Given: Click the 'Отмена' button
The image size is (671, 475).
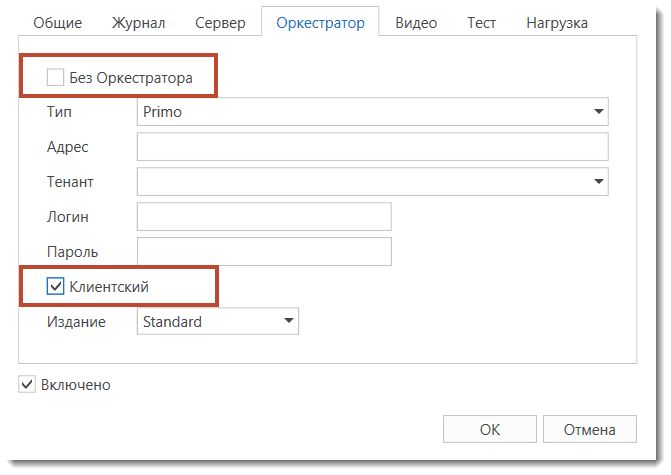Looking at the screenshot, I should [x=589, y=430].
